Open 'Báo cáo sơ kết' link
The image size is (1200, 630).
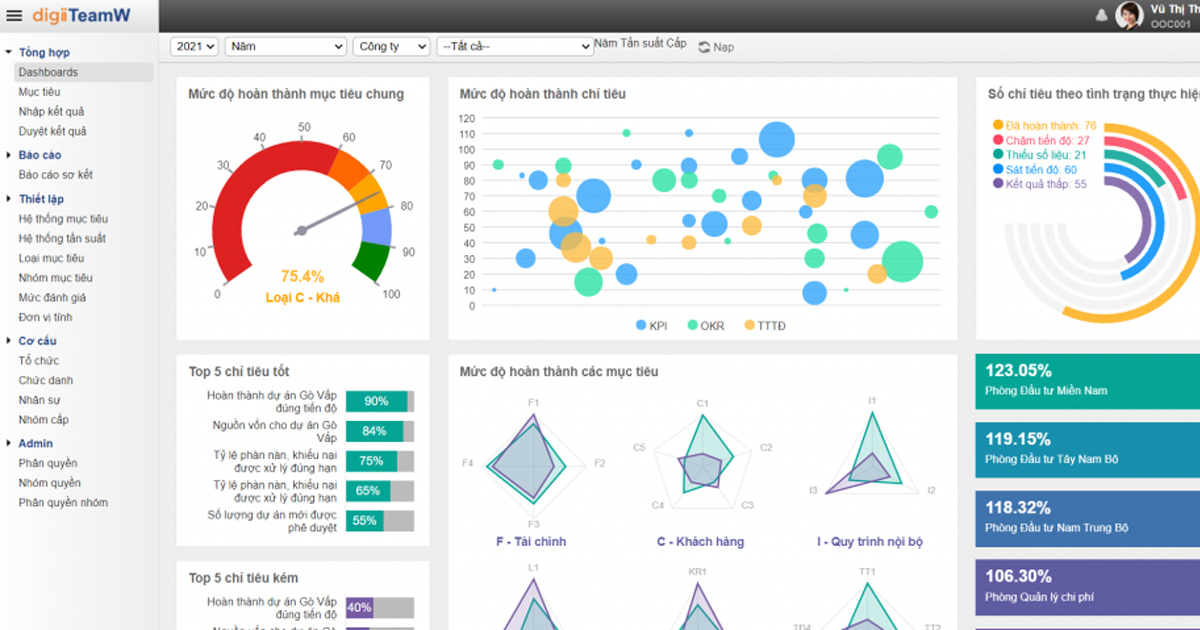[x=56, y=175]
